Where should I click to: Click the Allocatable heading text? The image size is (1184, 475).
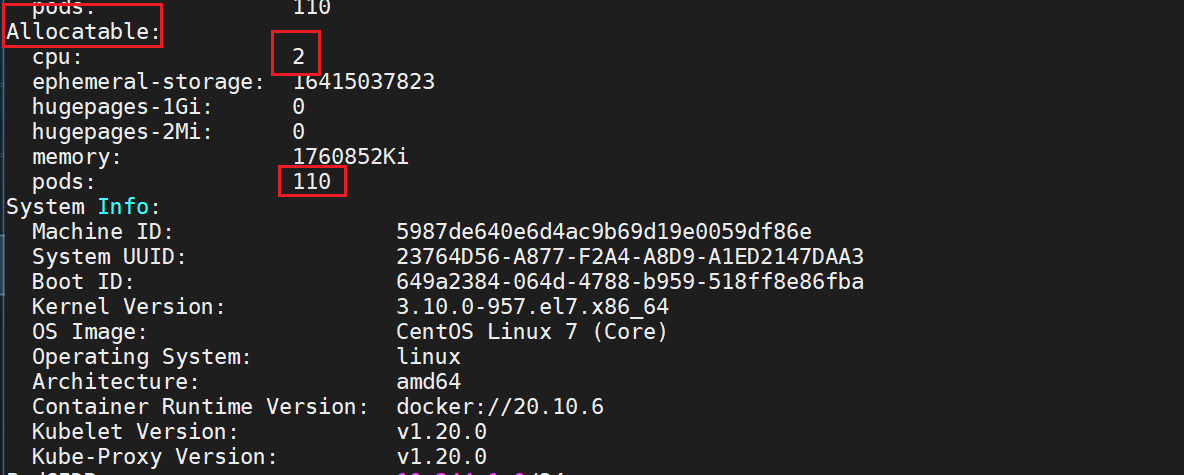point(83,32)
